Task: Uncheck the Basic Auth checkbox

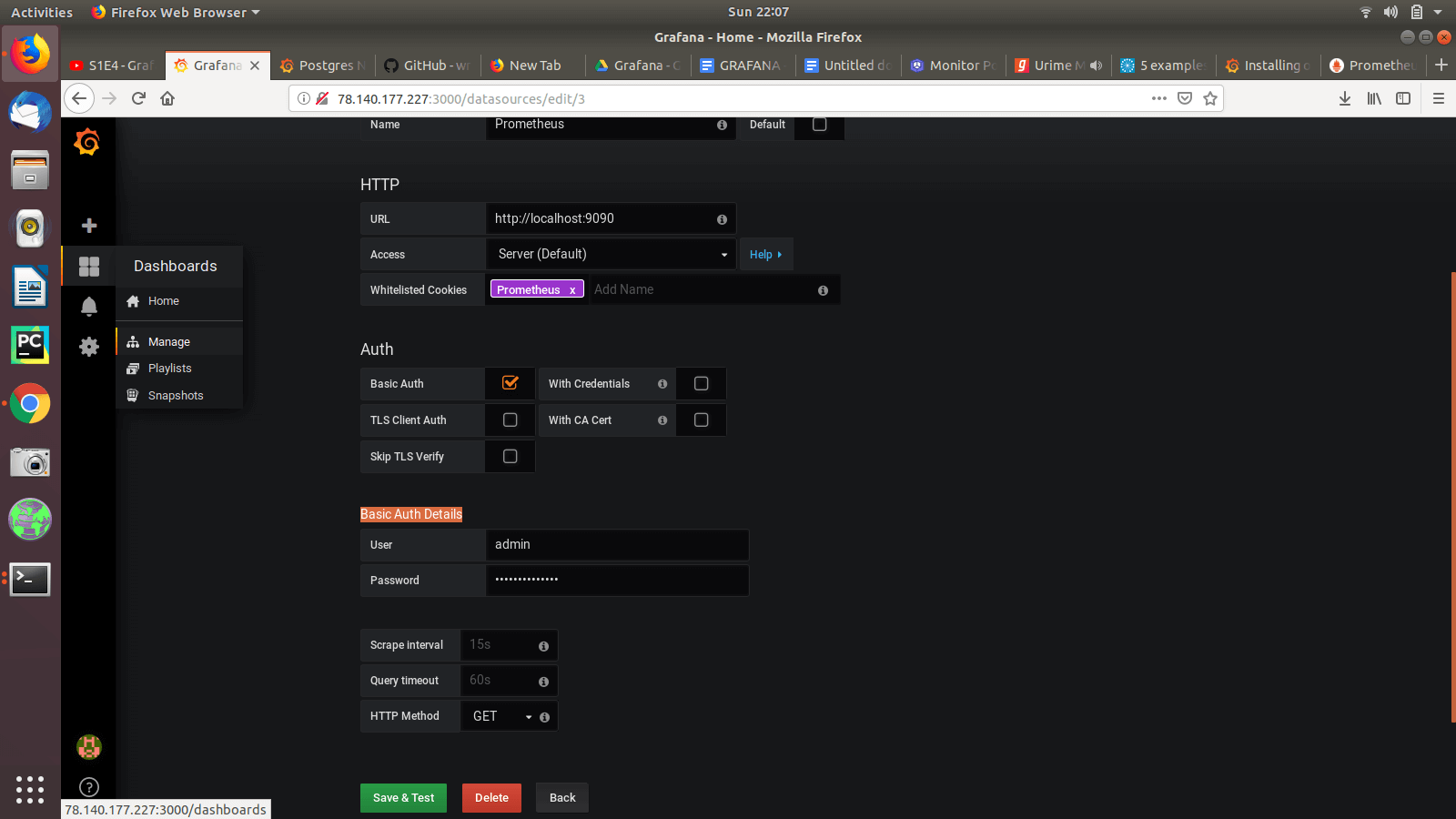Action: tap(511, 383)
